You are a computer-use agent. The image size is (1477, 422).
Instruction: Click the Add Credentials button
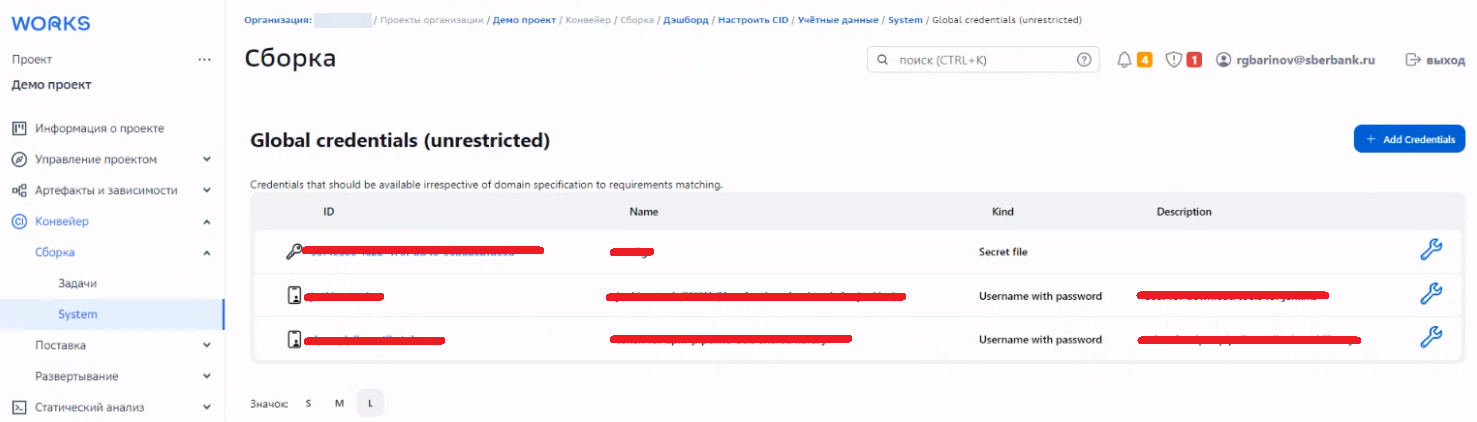tap(1408, 139)
